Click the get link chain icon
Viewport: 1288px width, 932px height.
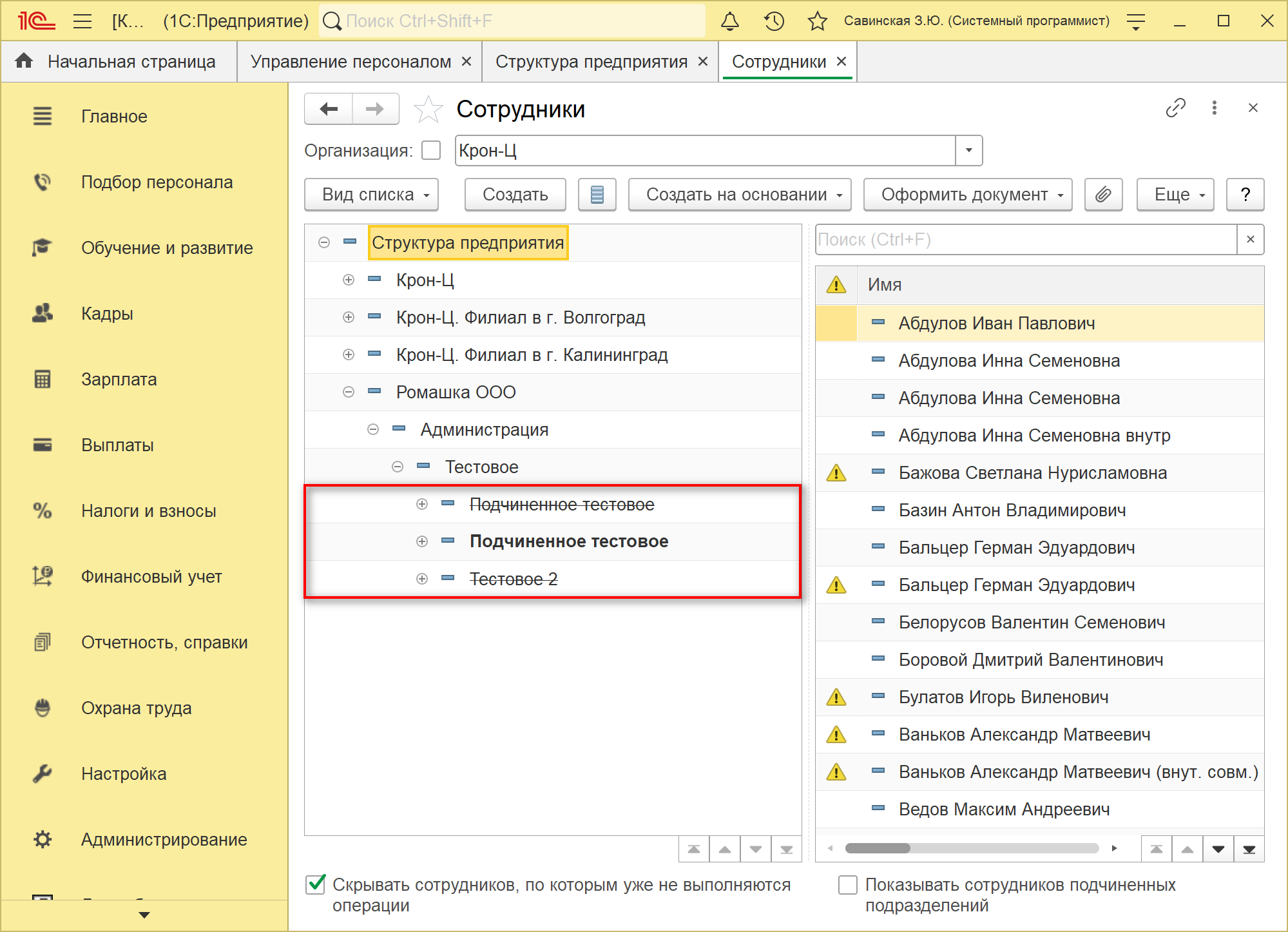pos(1175,108)
